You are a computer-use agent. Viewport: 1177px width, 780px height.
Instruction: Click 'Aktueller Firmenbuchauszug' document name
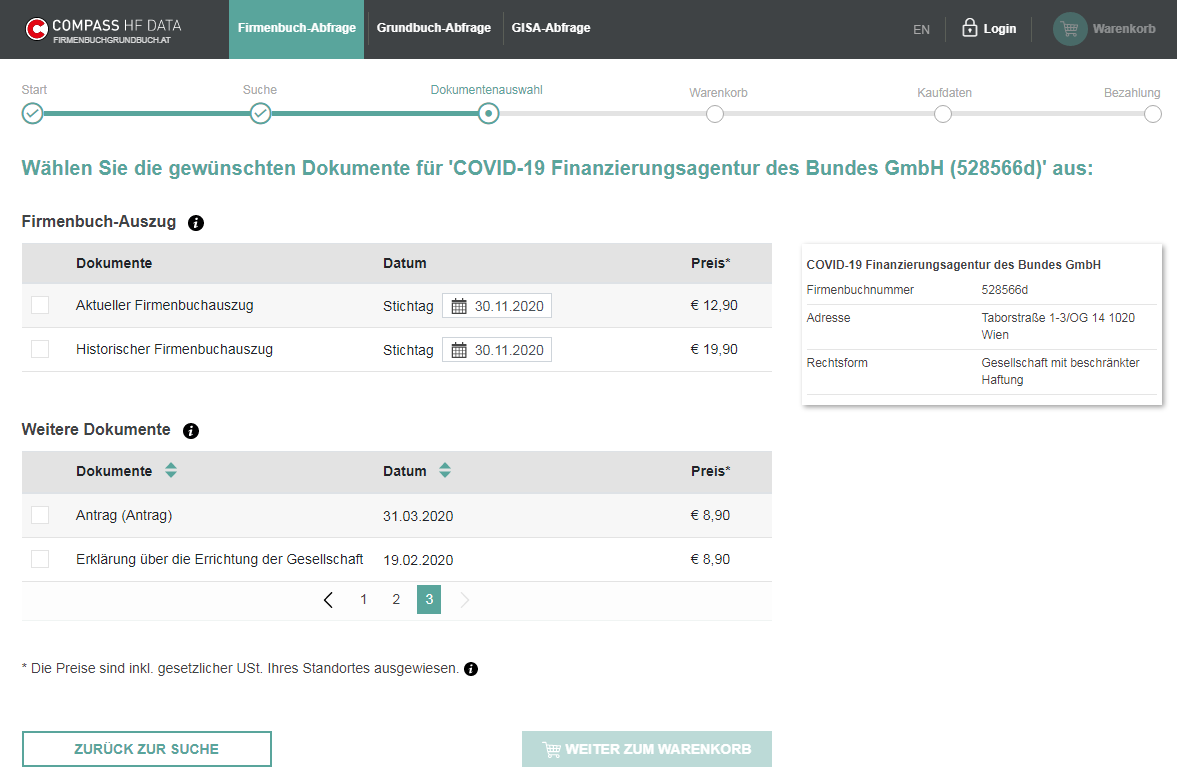tap(164, 306)
